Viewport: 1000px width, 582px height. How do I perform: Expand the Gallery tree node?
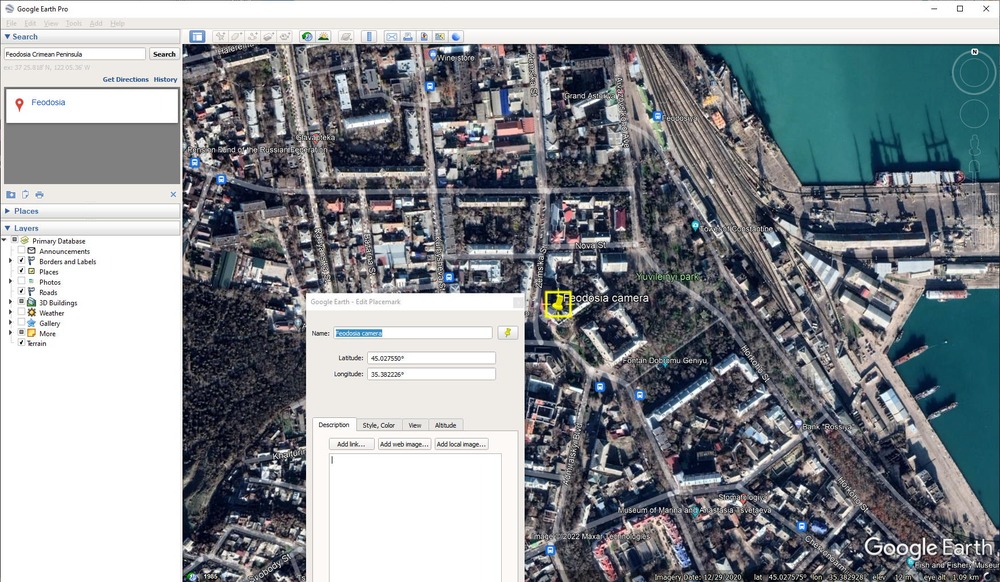(x=10, y=323)
